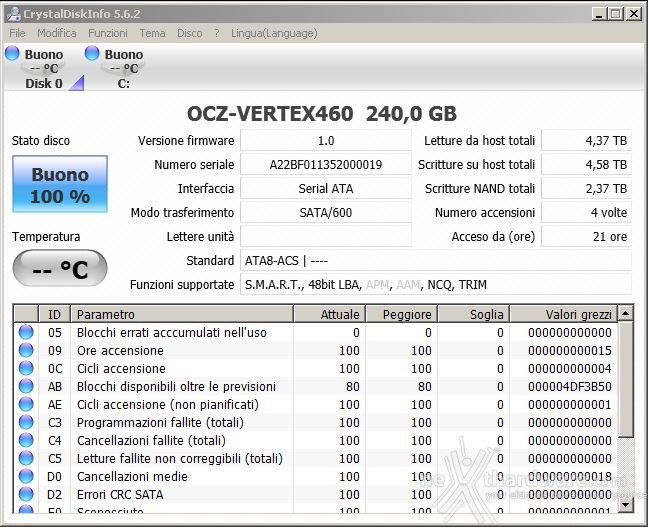Click the Parametro column header
Screen dimensions: 648x527
(x=182, y=314)
